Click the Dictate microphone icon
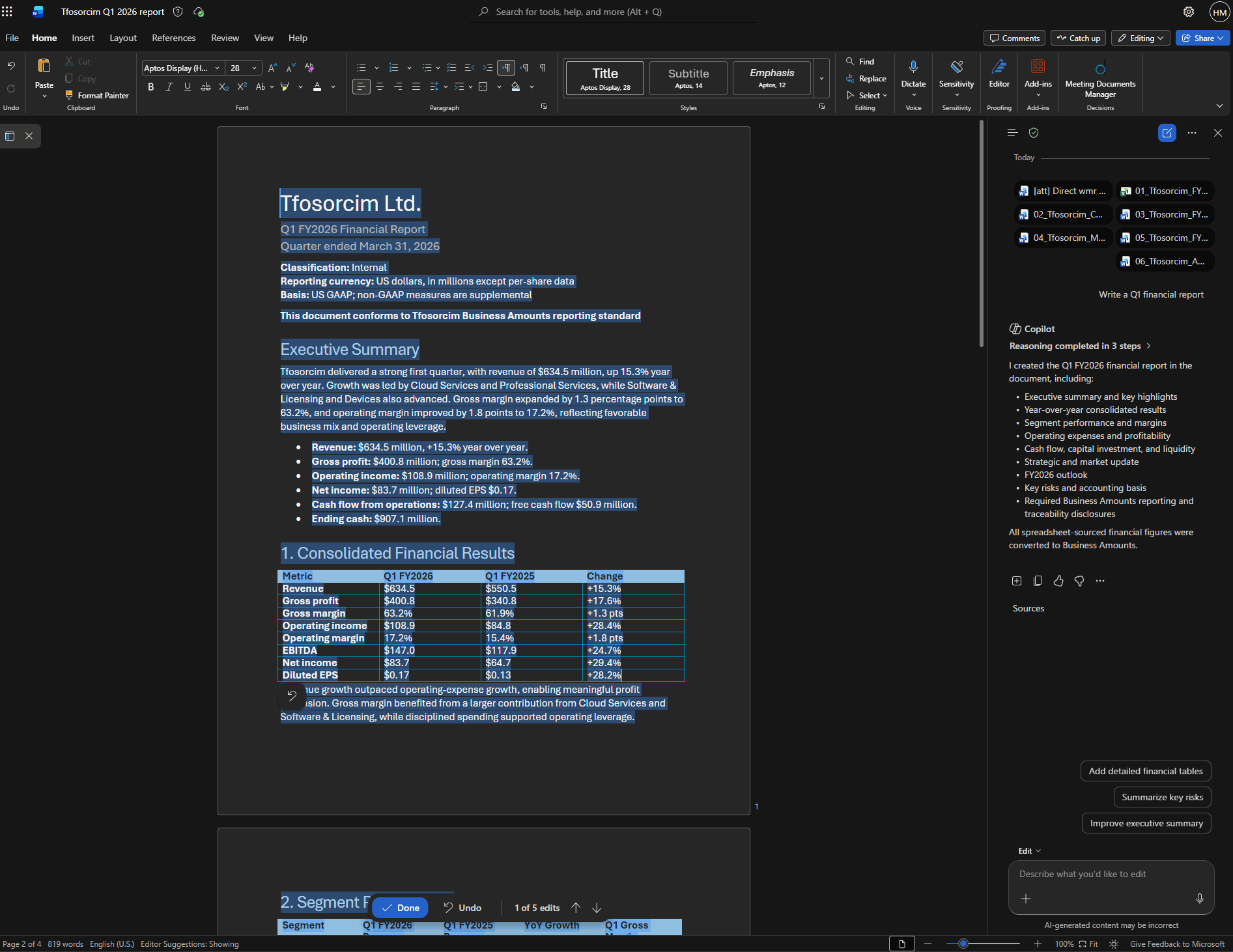1233x952 pixels. click(x=913, y=66)
